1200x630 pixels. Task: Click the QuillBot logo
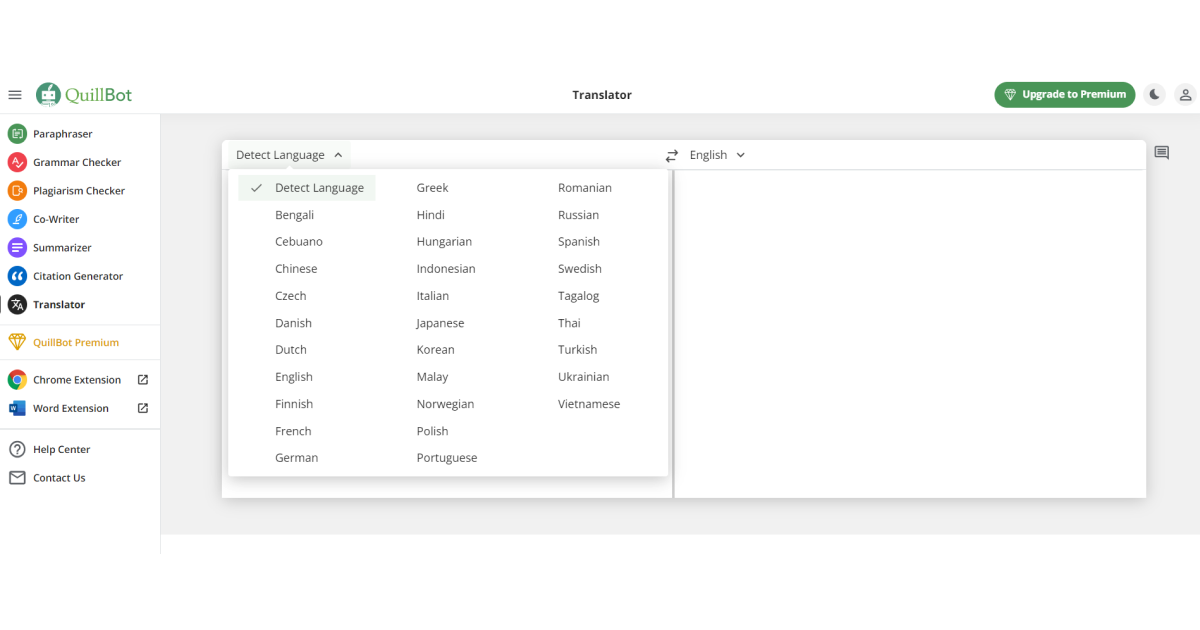coord(84,95)
